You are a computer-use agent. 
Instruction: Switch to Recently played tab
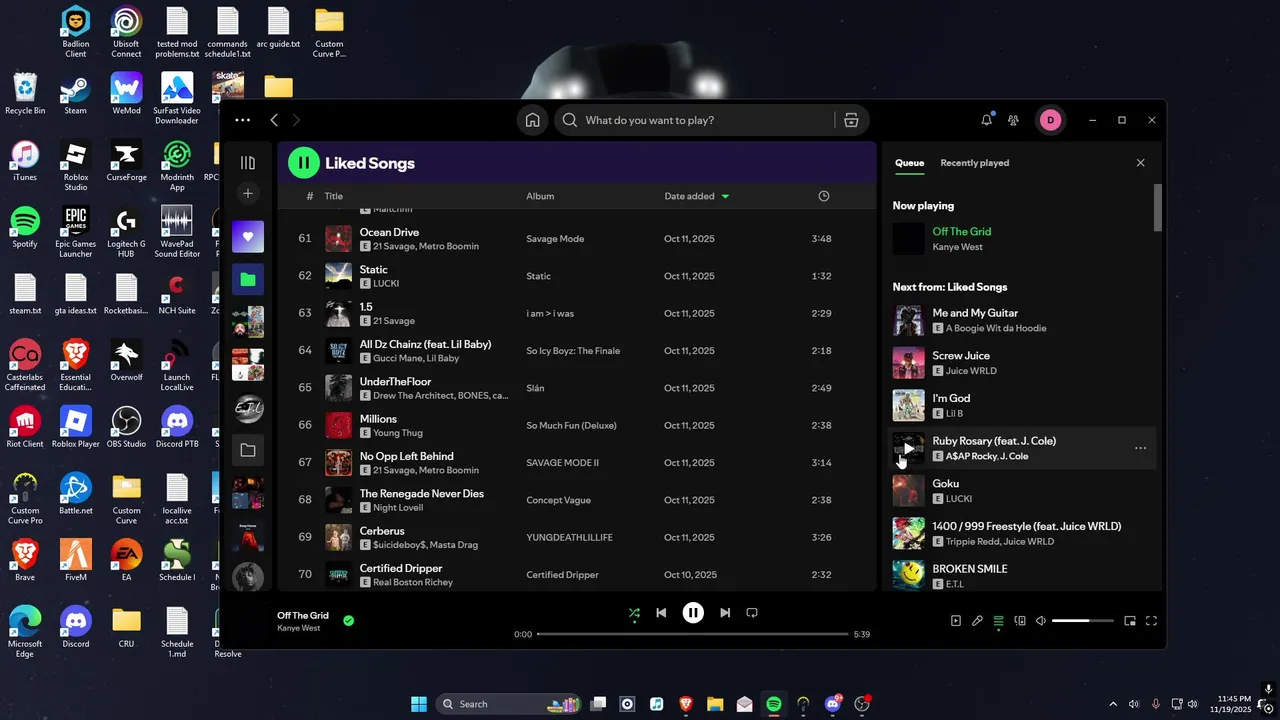pyautogui.click(x=974, y=163)
